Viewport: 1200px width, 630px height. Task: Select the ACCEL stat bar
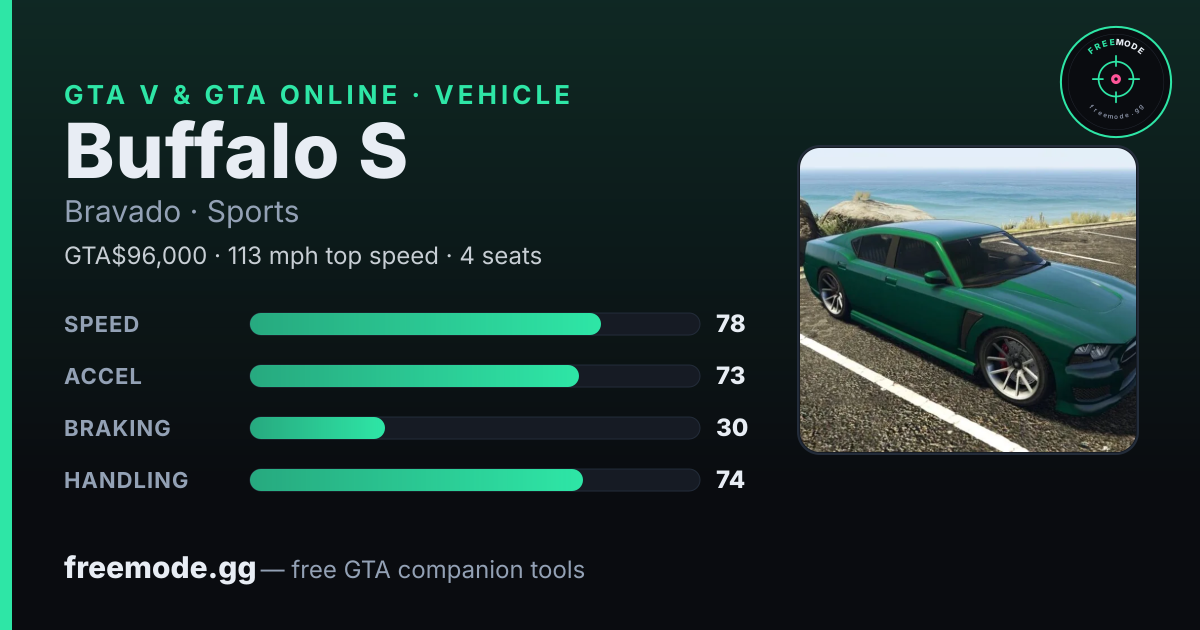[x=474, y=376]
